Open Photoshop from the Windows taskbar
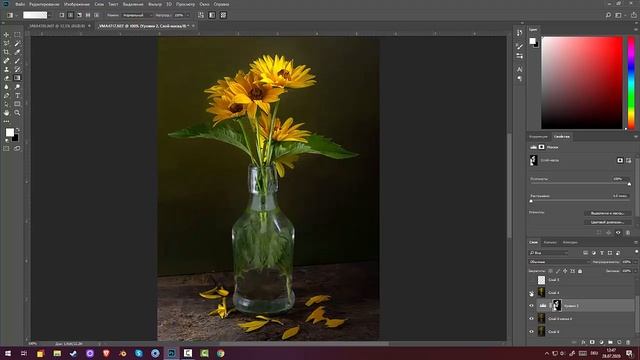This screenshot has width=640, height=360. coord(171,353)
